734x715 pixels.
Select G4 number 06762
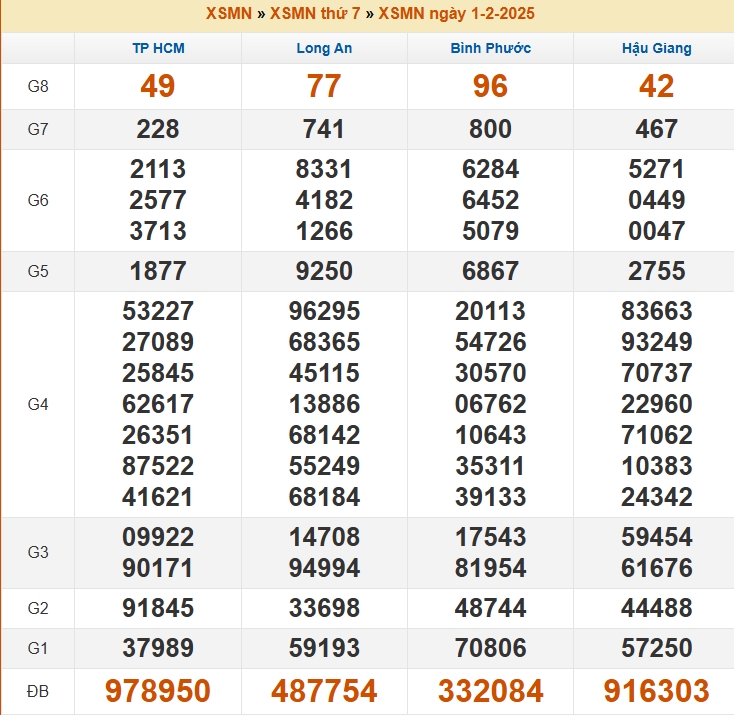click(x=490, y=404)
